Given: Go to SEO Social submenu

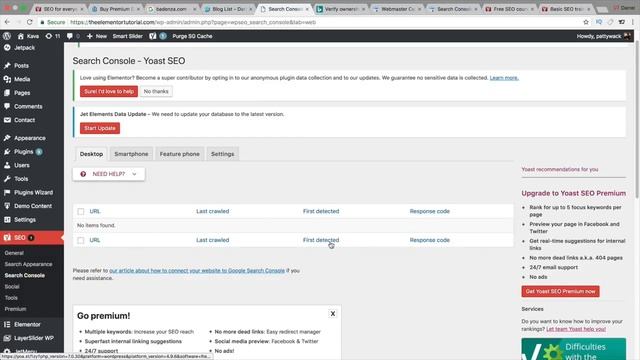Looking at the screenshot, I should [12, 287].
